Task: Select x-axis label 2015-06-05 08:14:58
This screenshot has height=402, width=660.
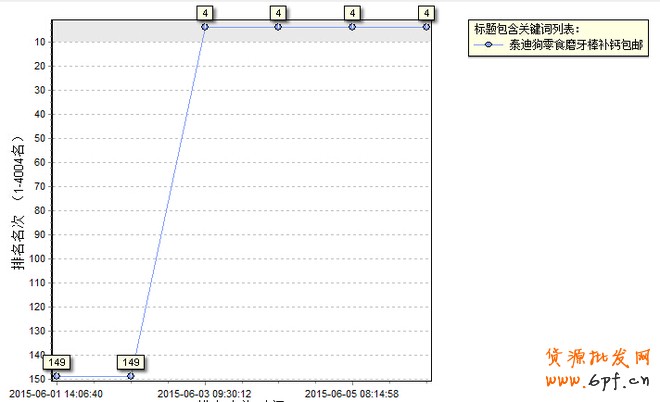Action: (x=352, y=393)
